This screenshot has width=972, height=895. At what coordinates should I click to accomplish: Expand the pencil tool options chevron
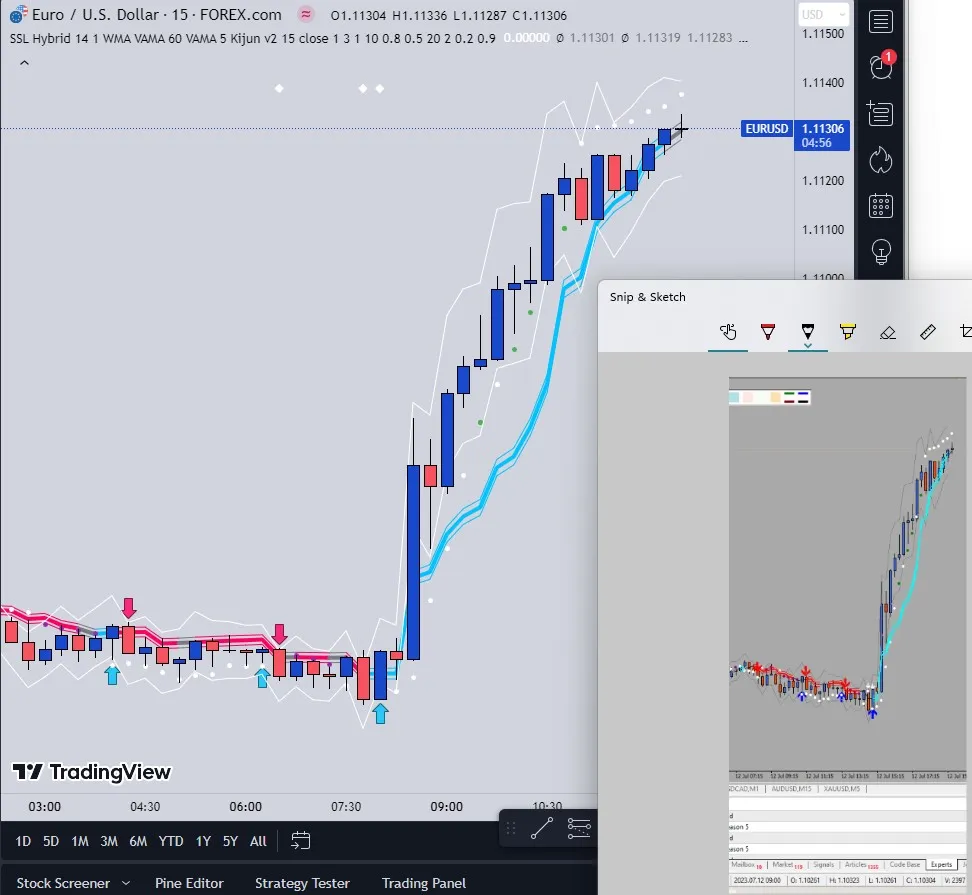point(808,346)
